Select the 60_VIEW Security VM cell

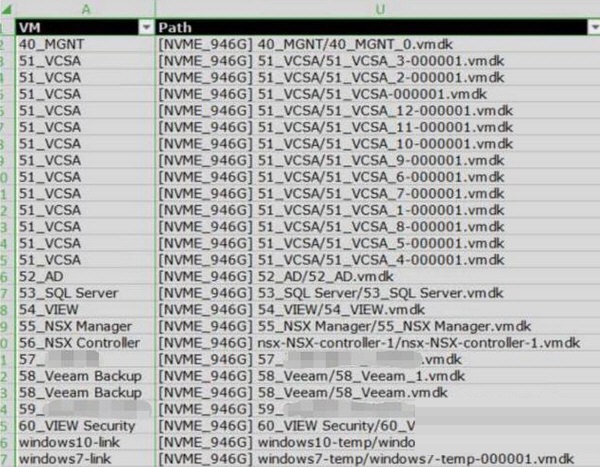pos(85,426)
